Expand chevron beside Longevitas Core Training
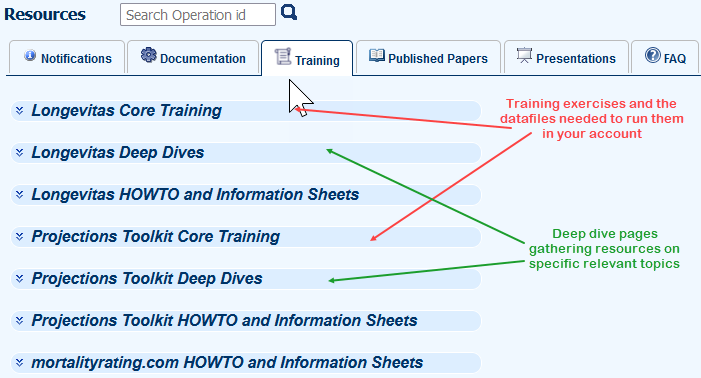 coord(19,110)
